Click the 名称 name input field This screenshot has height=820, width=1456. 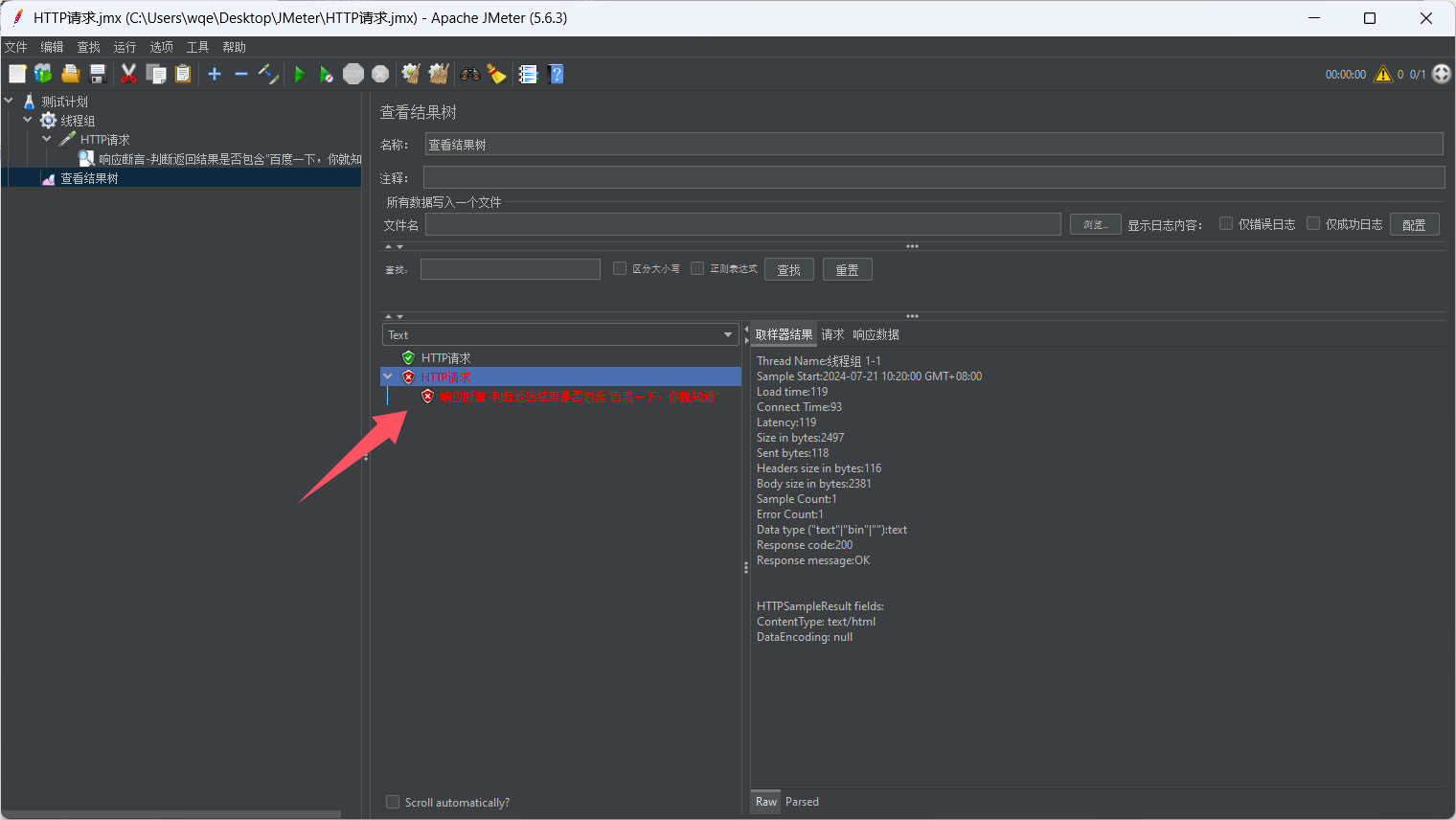coord(934,144)
